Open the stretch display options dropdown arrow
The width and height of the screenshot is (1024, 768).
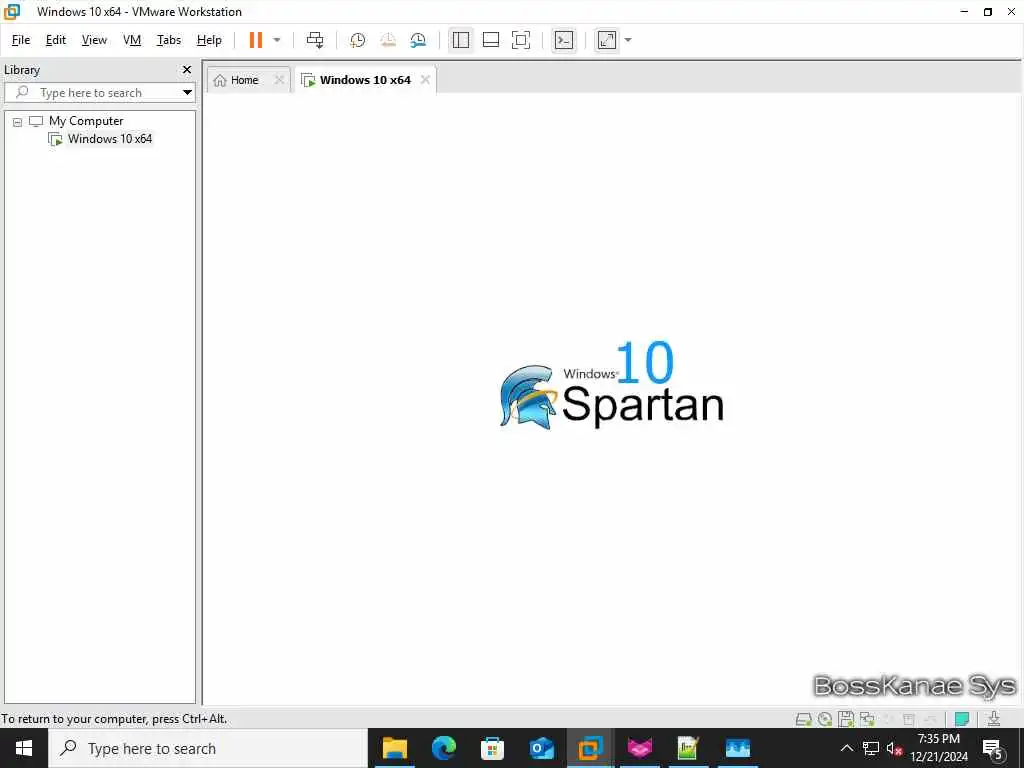(x=628, y=40)
